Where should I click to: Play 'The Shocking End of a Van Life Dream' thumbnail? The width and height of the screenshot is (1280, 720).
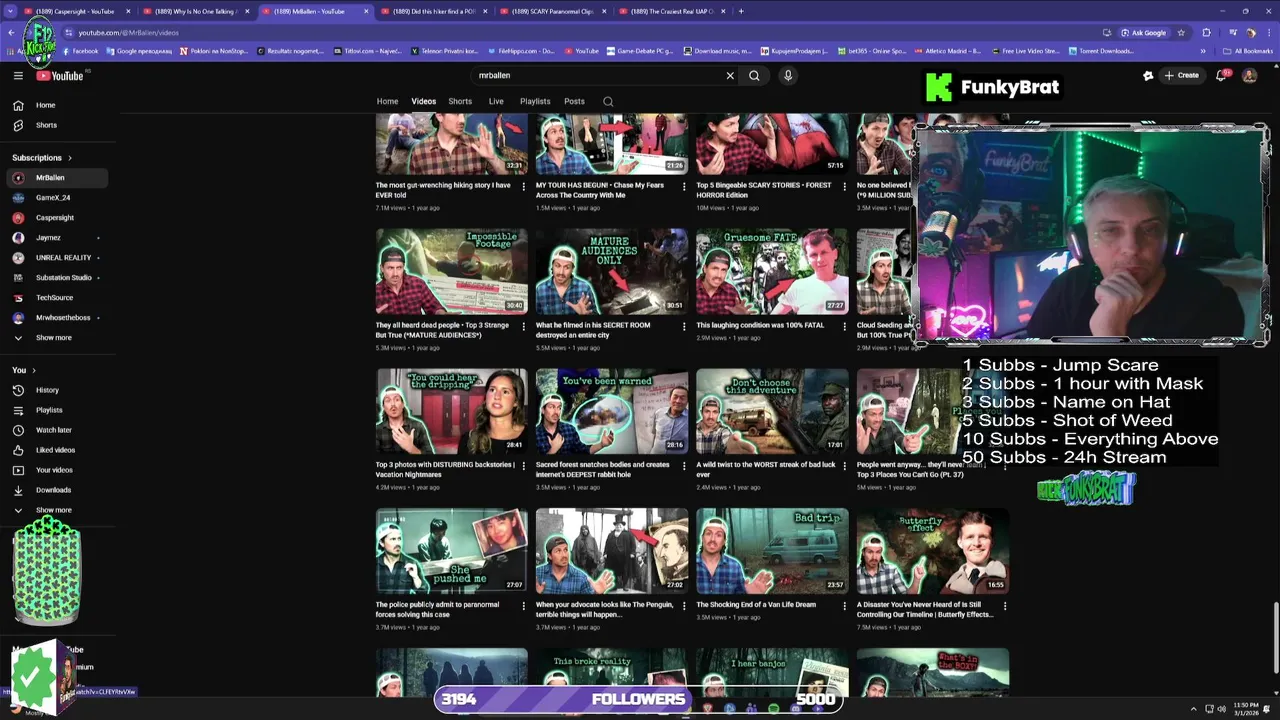772,551
